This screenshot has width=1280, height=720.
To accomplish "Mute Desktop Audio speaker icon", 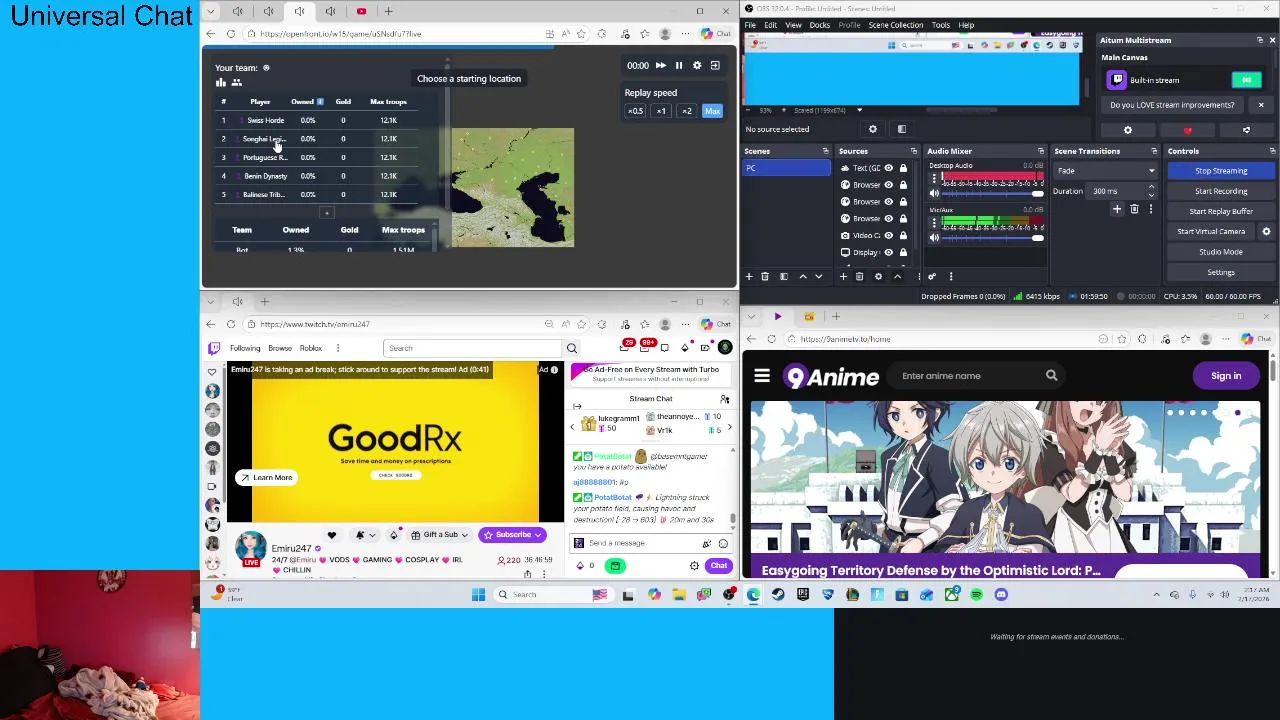I will tap(934, 193).
